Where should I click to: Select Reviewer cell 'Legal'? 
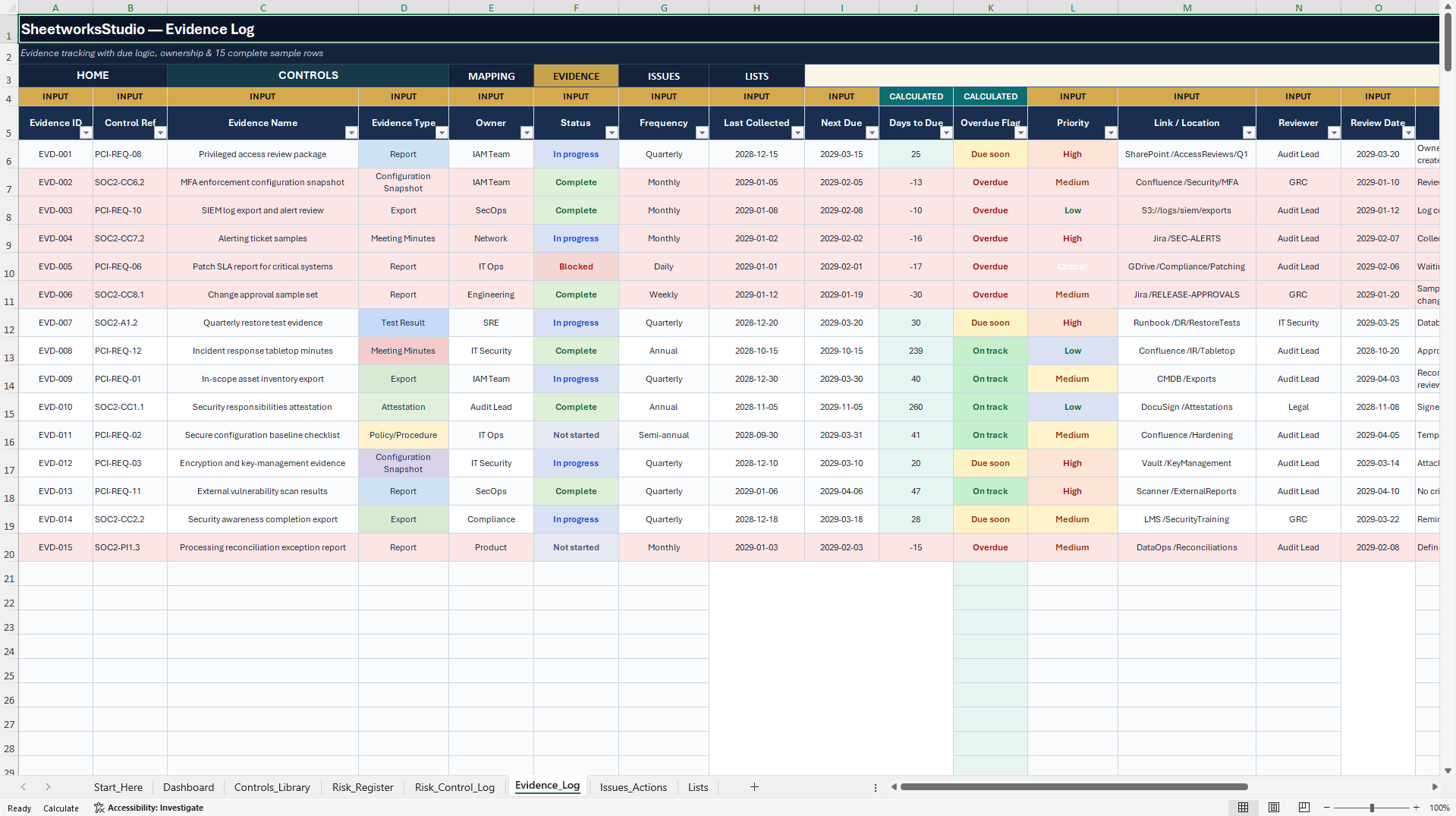pyautogui.click(x=1298, y=407)
